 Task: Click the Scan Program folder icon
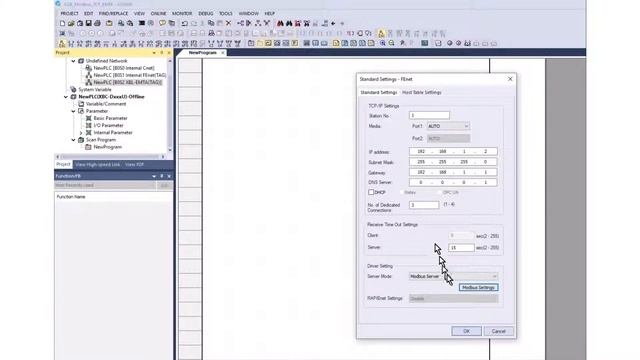(x=81, y=140)
